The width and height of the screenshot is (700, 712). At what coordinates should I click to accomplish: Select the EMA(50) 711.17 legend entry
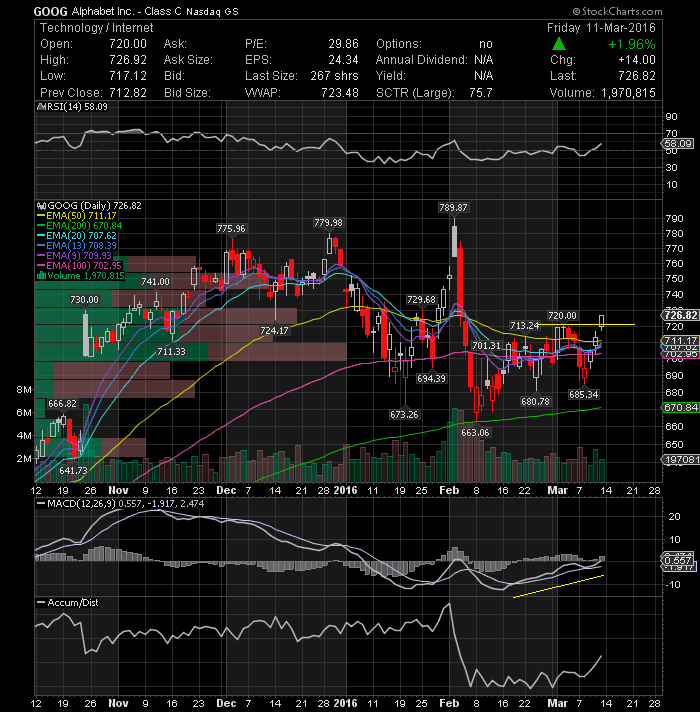pyautogui.click(x=77, y=216)
